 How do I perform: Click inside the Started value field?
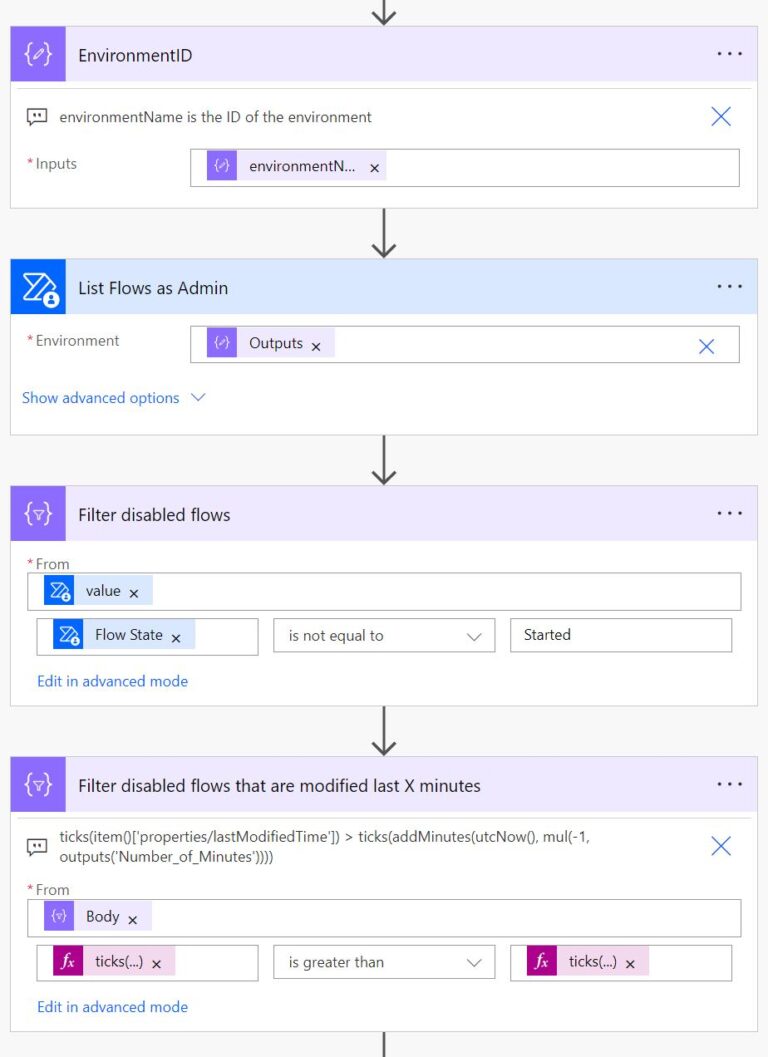(620, 635)
